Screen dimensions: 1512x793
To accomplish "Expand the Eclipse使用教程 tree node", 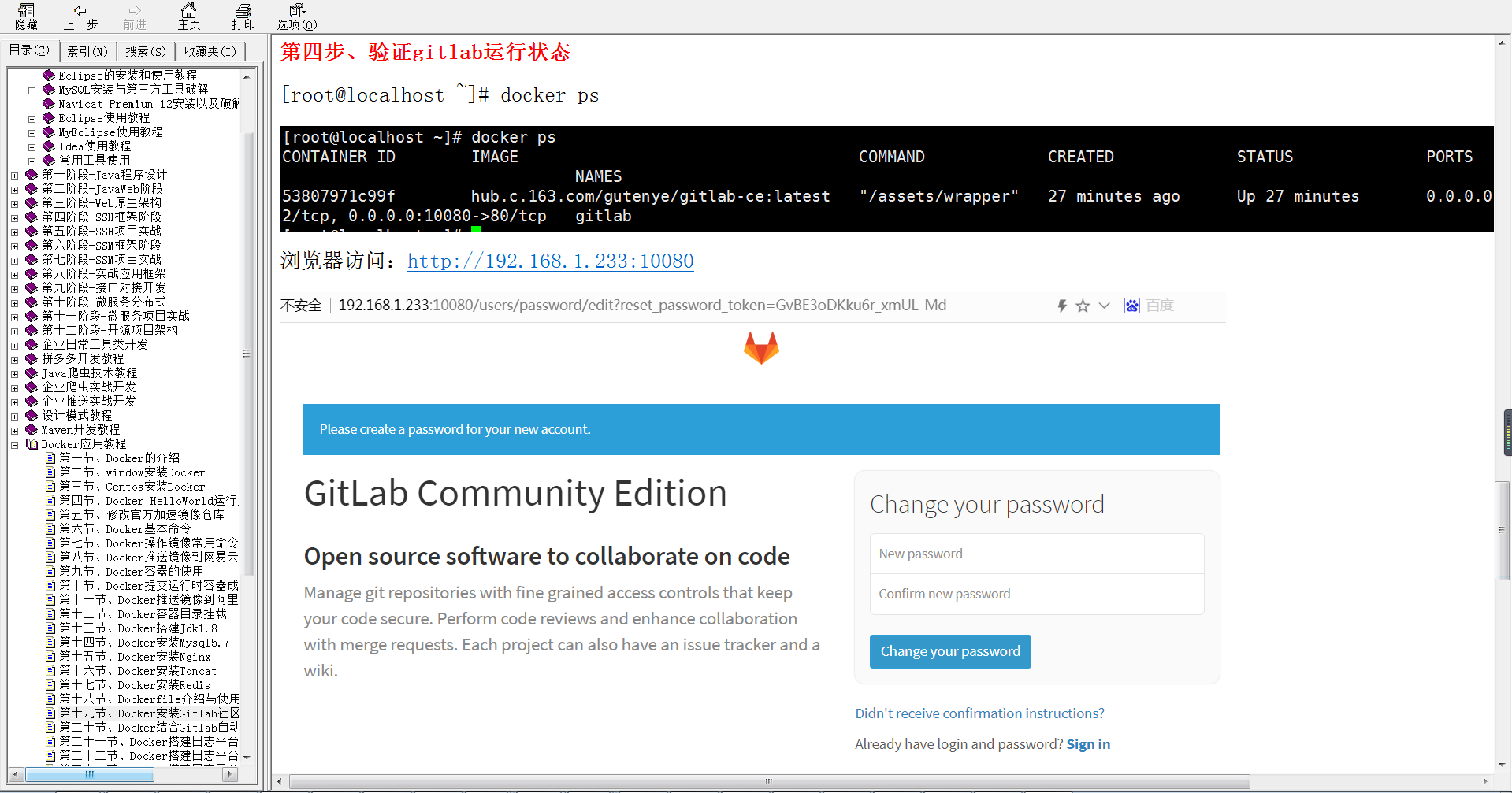I will 32,119.
